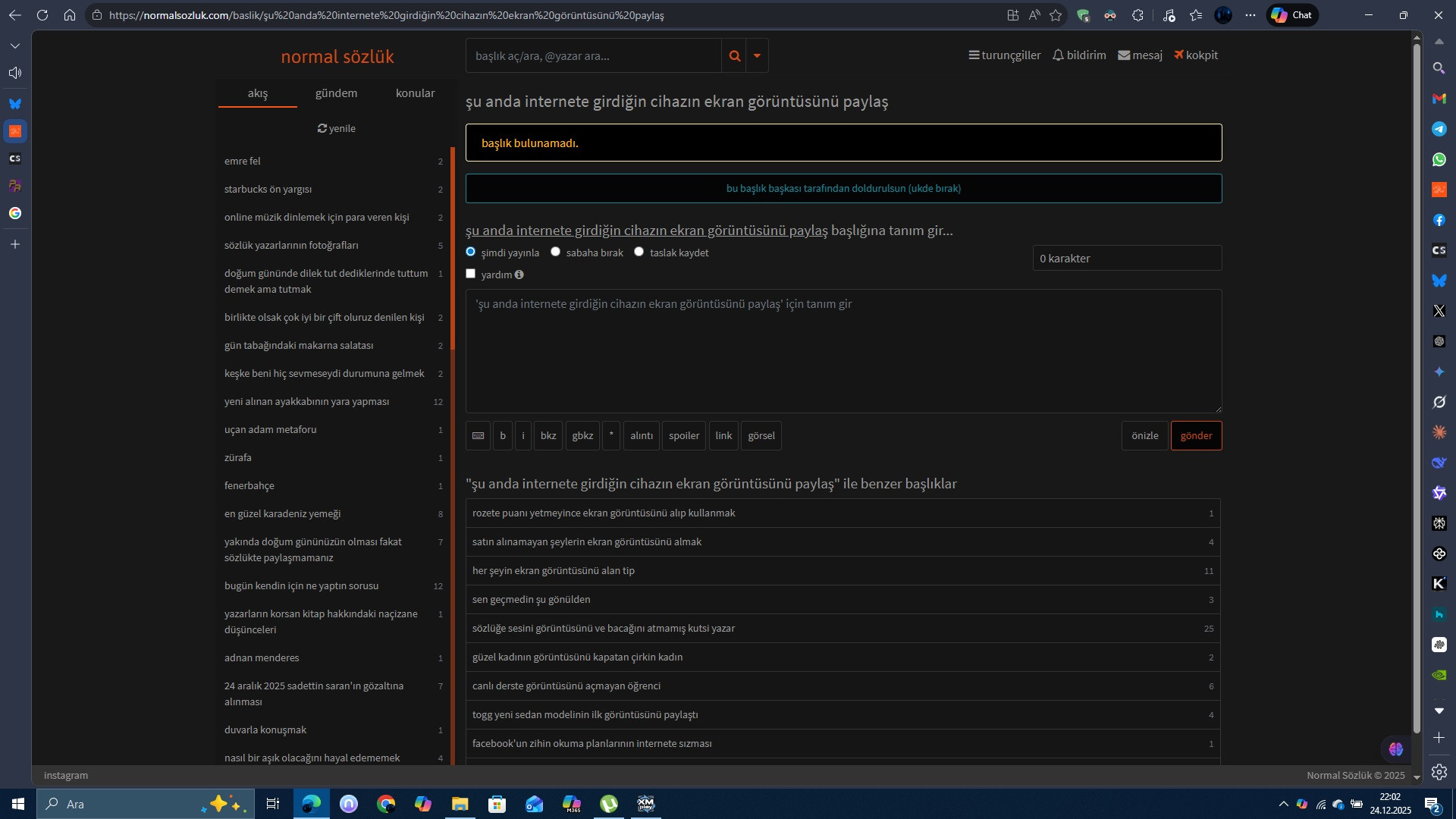The height and width of the screenshot is (819, 1456).
Task: Expand the Edge tab actions chevron
Action: 15,46
